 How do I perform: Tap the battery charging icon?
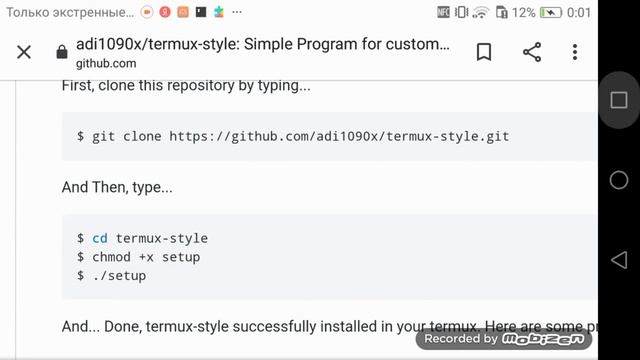coord(551,13)
